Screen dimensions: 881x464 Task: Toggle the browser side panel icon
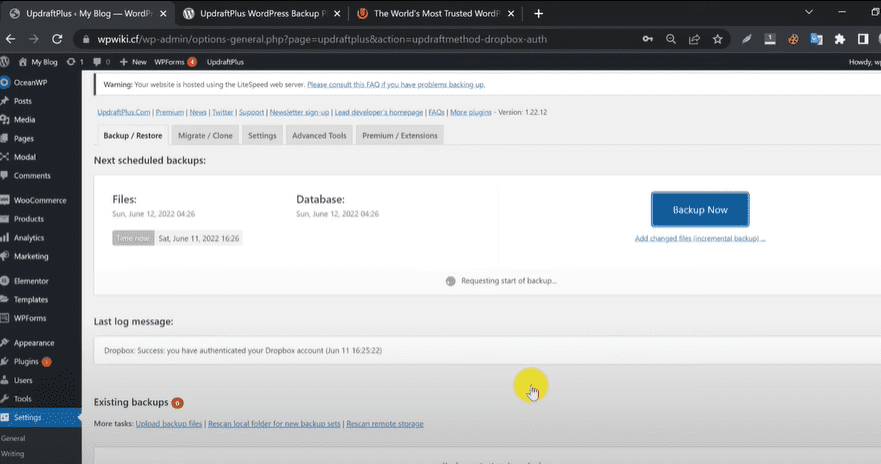[863, 39]
